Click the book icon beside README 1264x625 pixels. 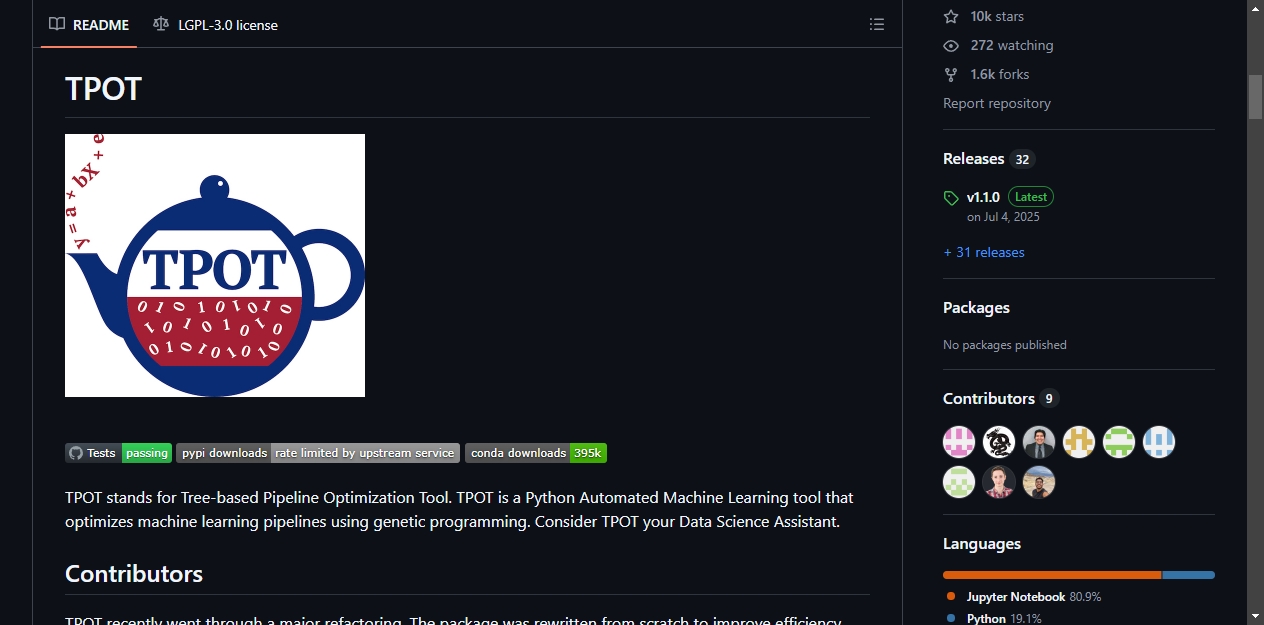coord(57,24)
